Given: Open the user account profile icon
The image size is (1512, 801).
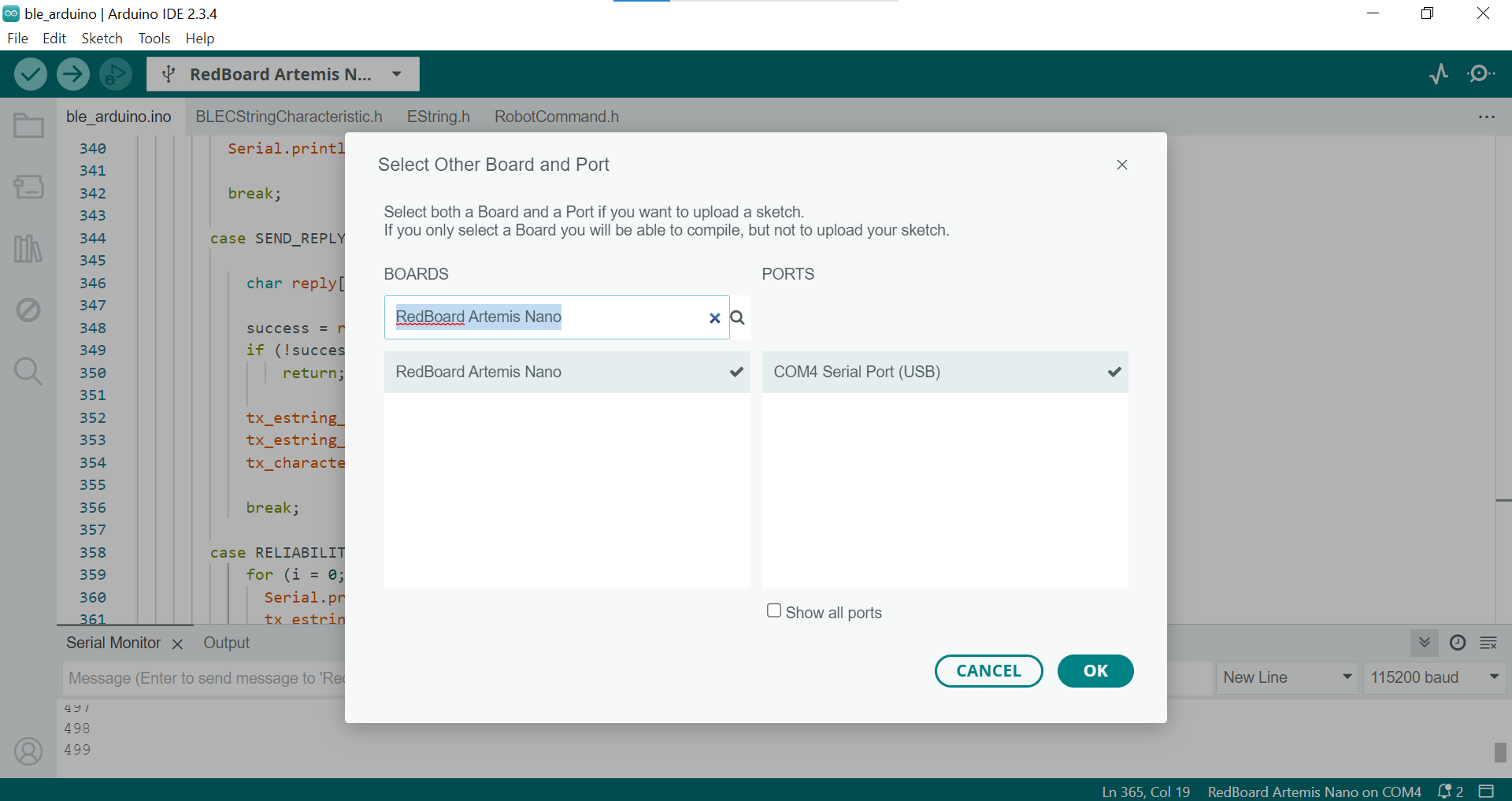Looking at the screenshot, I should [x=28, y=751].
